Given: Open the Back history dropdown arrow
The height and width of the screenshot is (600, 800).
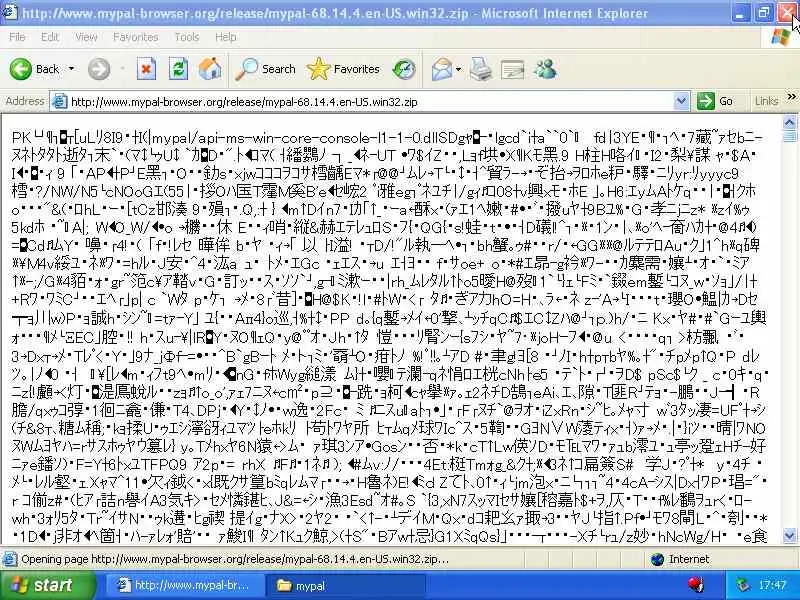Looking at the screenshot, I should point(71,68).
